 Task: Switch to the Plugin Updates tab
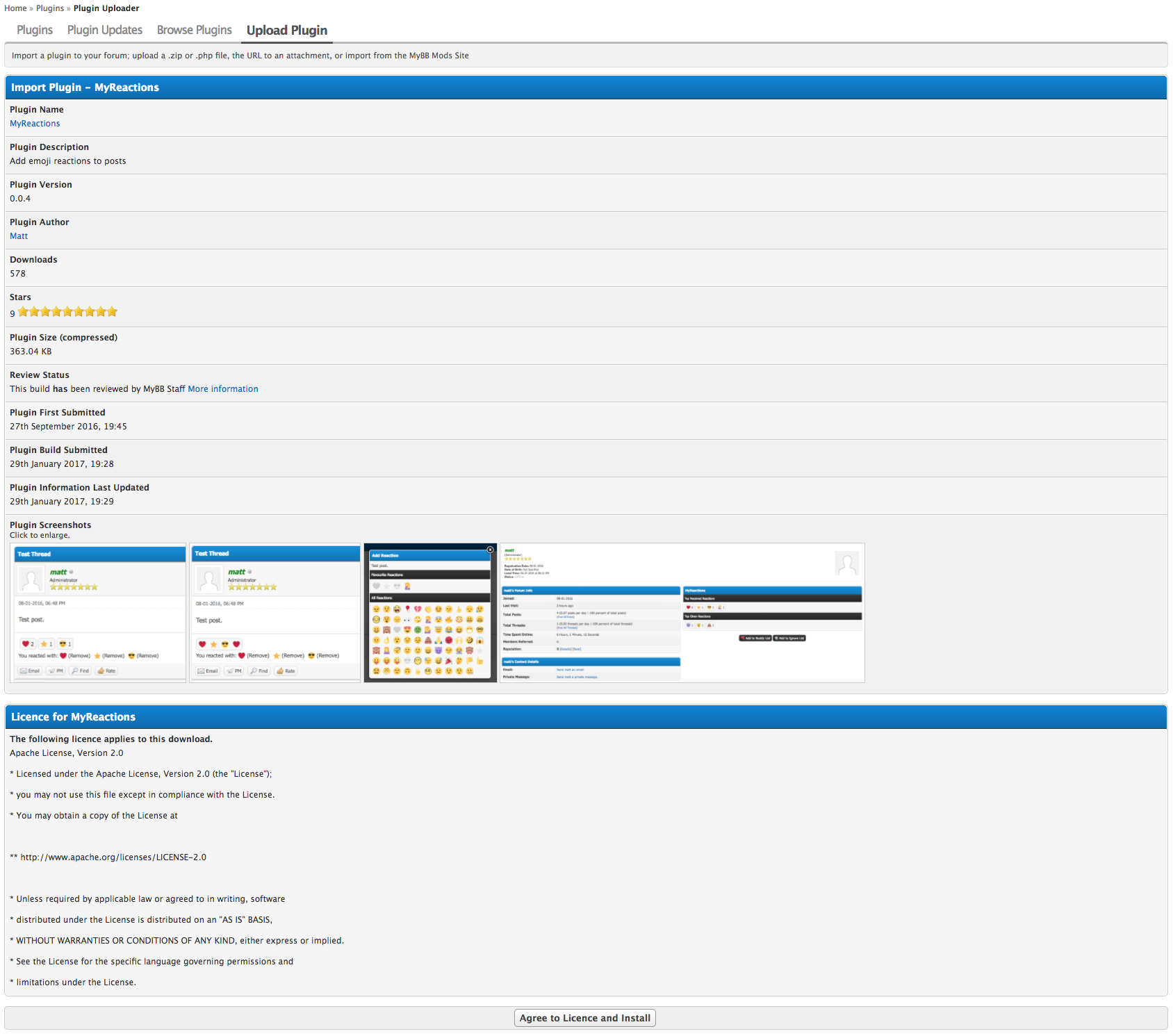point(105,31)
